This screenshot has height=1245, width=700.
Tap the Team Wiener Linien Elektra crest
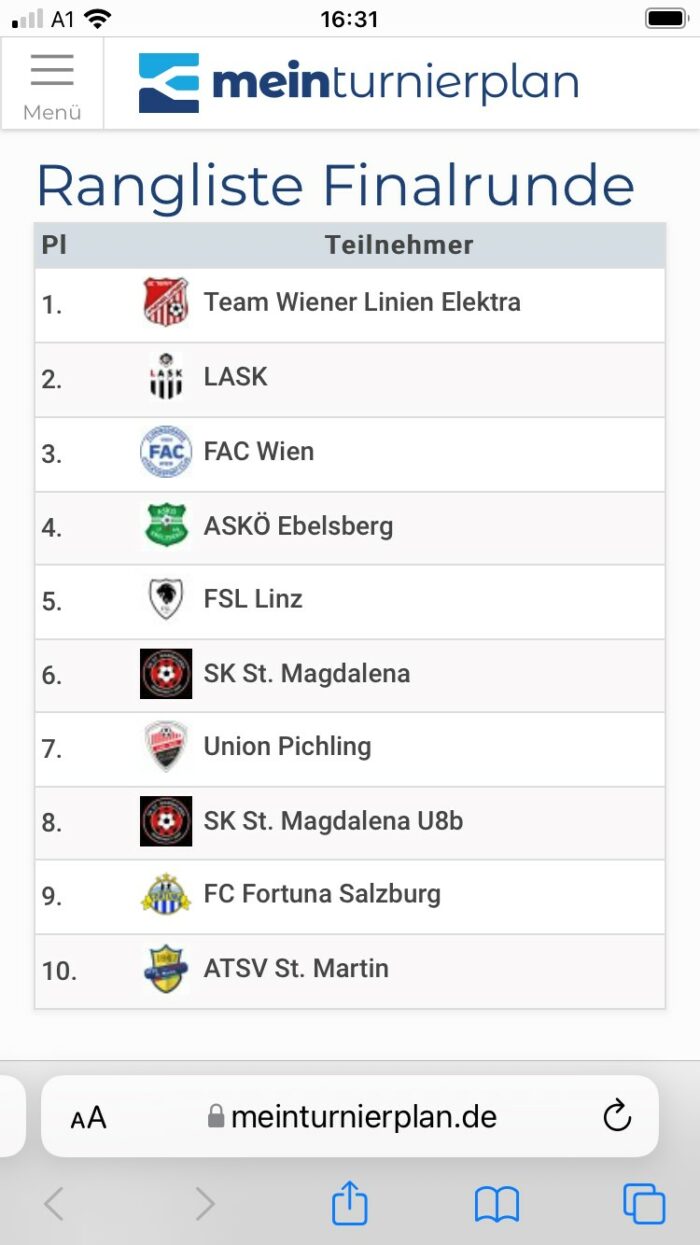[x=165, y=303]
